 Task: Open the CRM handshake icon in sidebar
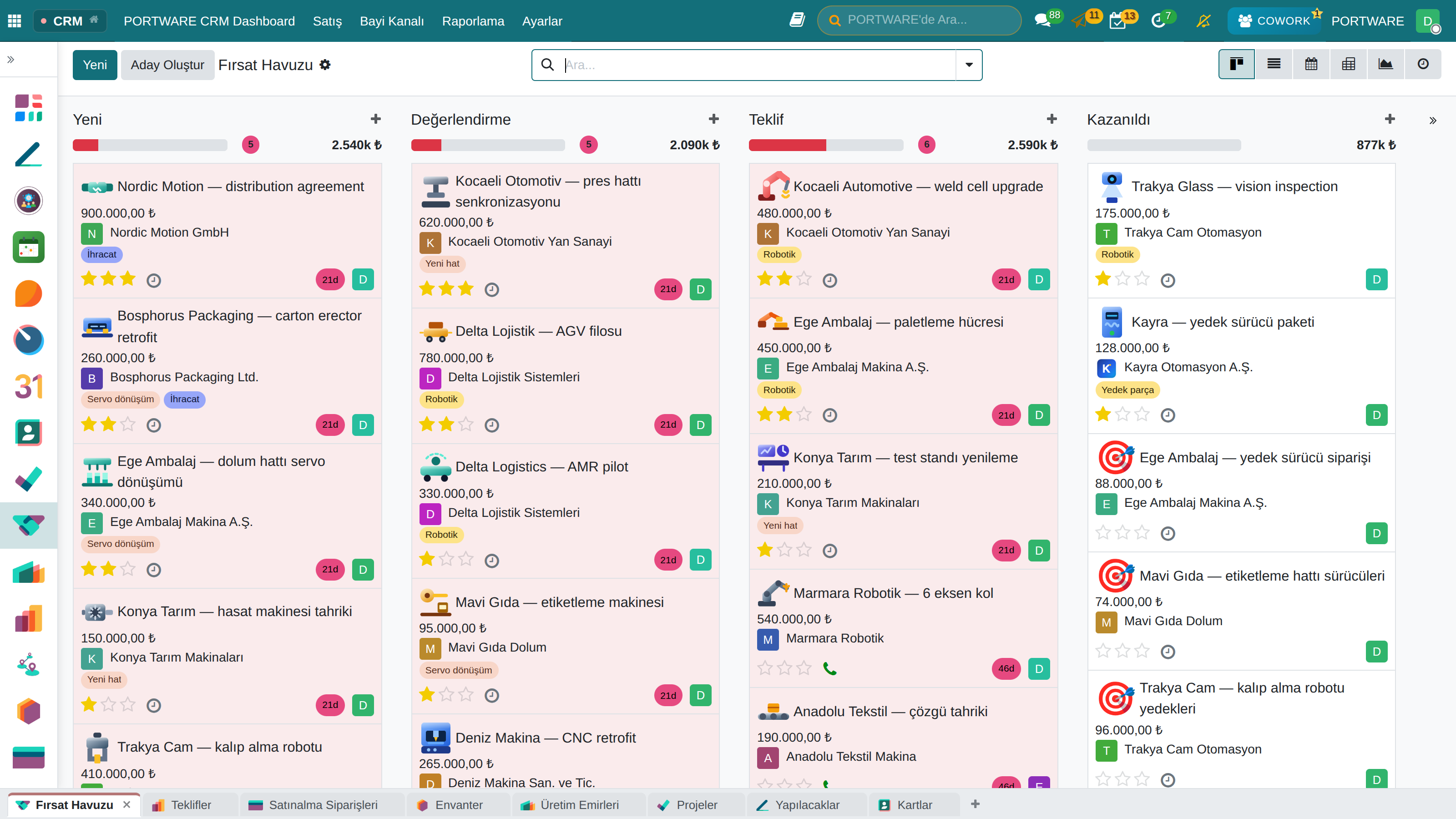tap(28, 525)
